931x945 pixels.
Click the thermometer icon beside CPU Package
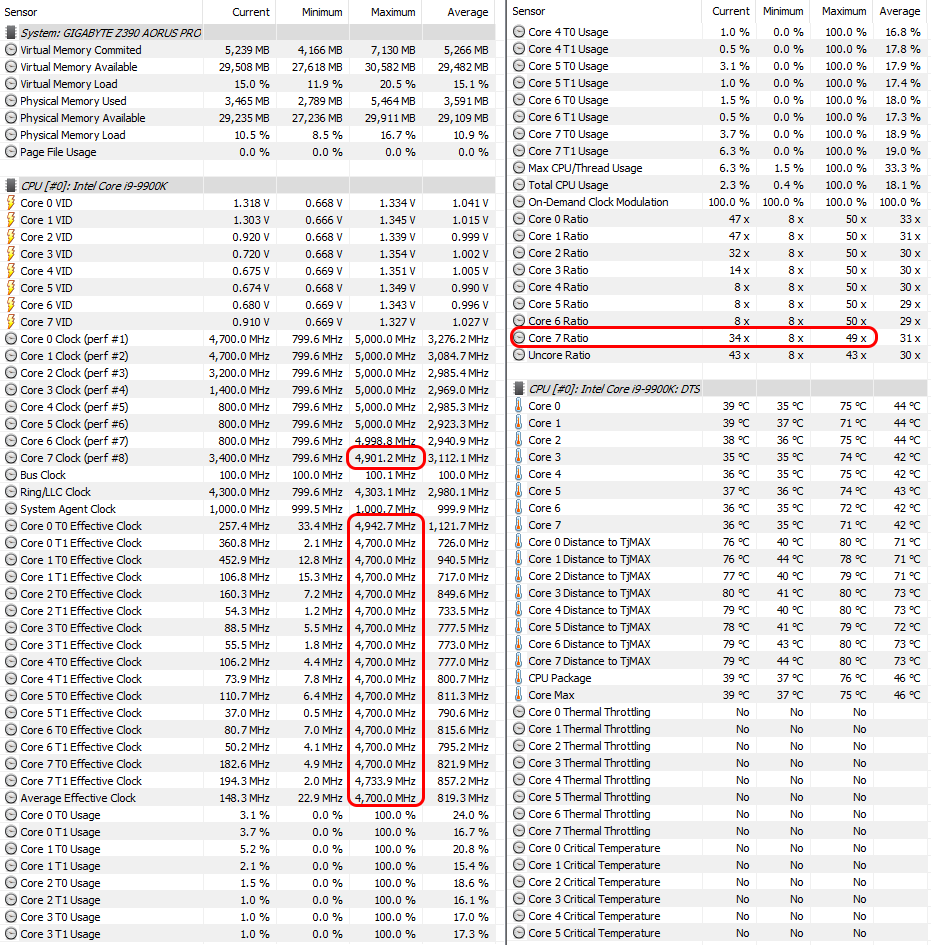pyautogui.click(x=518, y=678)
